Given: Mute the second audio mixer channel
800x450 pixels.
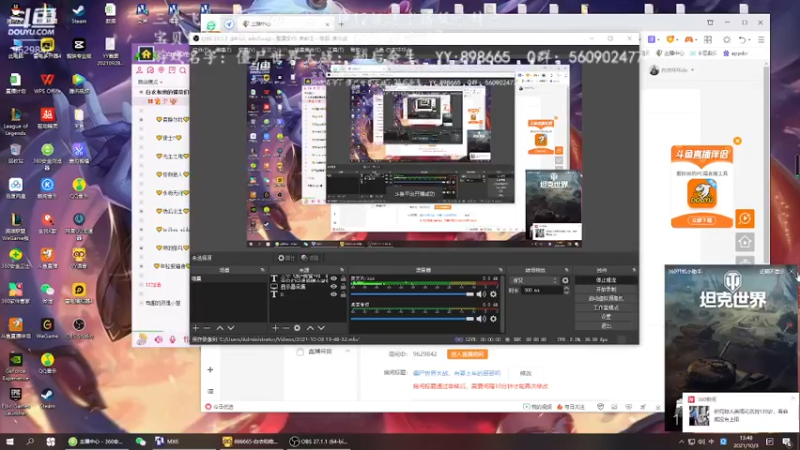Looking at the screenshot, I should (481, 318).
